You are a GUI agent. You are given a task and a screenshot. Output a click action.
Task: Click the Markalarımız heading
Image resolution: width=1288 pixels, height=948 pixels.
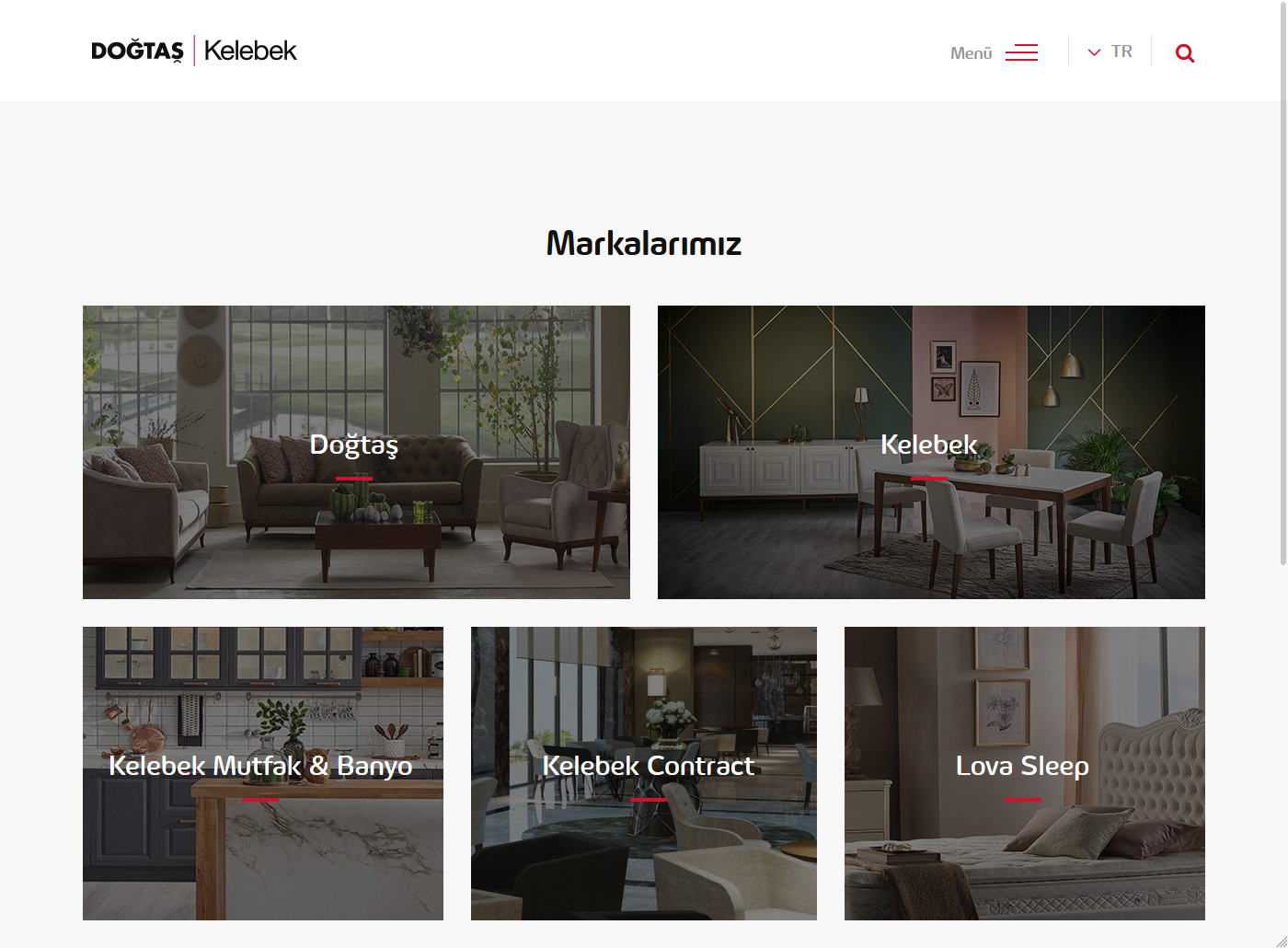[644, 243]
